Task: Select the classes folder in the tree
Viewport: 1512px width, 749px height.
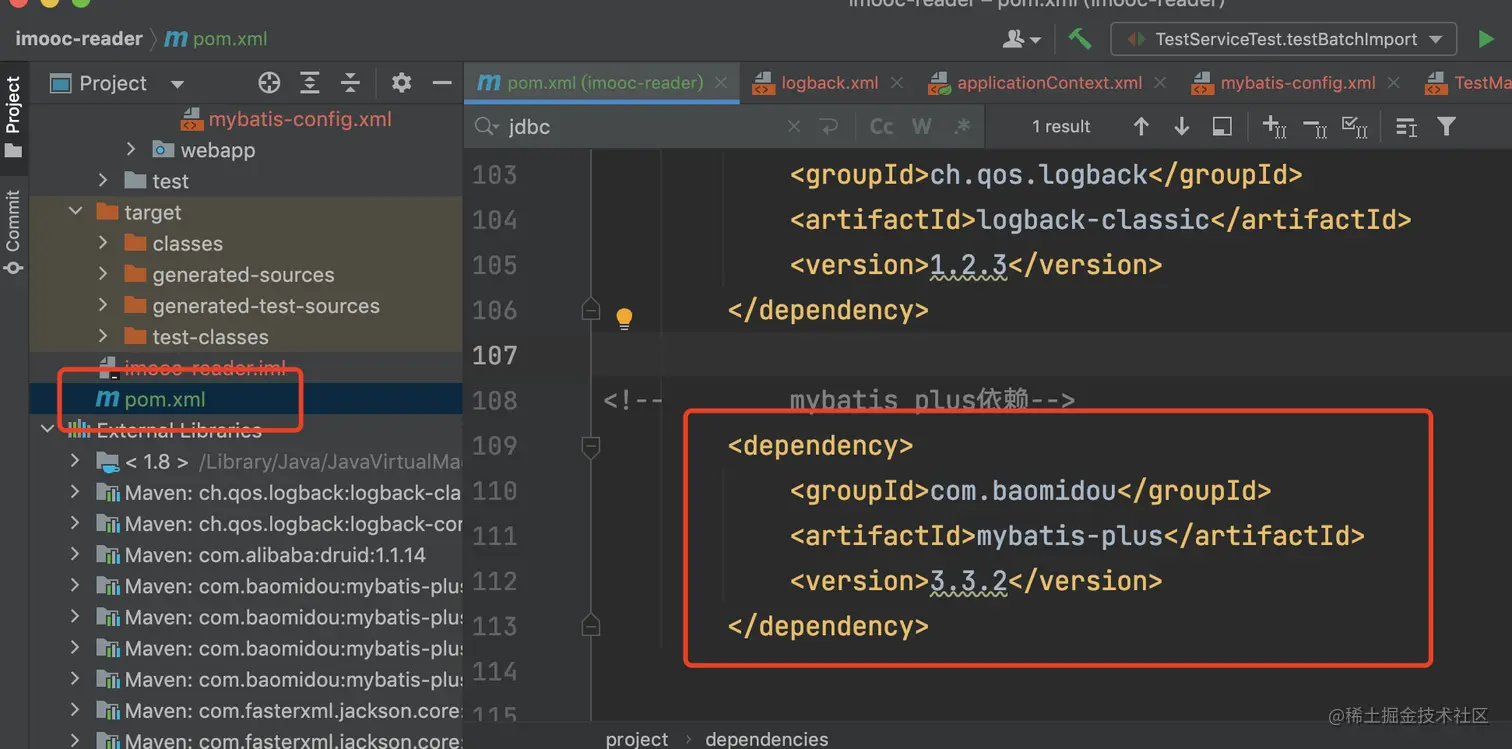Action: click(x=246, y=243)
